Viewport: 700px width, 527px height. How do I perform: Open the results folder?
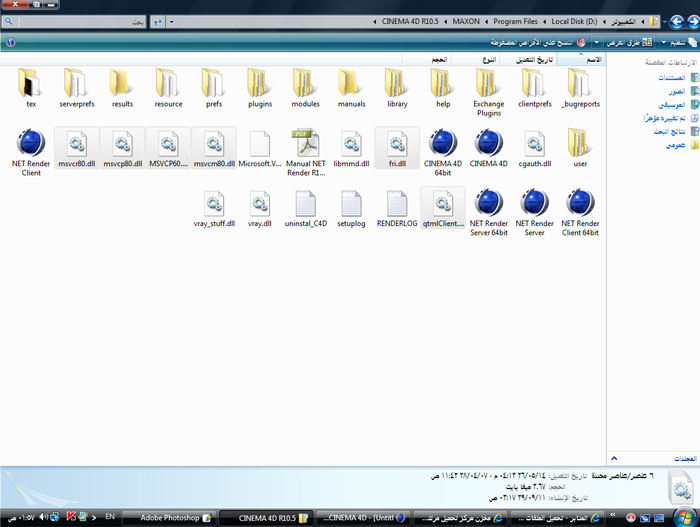[122, 88]
